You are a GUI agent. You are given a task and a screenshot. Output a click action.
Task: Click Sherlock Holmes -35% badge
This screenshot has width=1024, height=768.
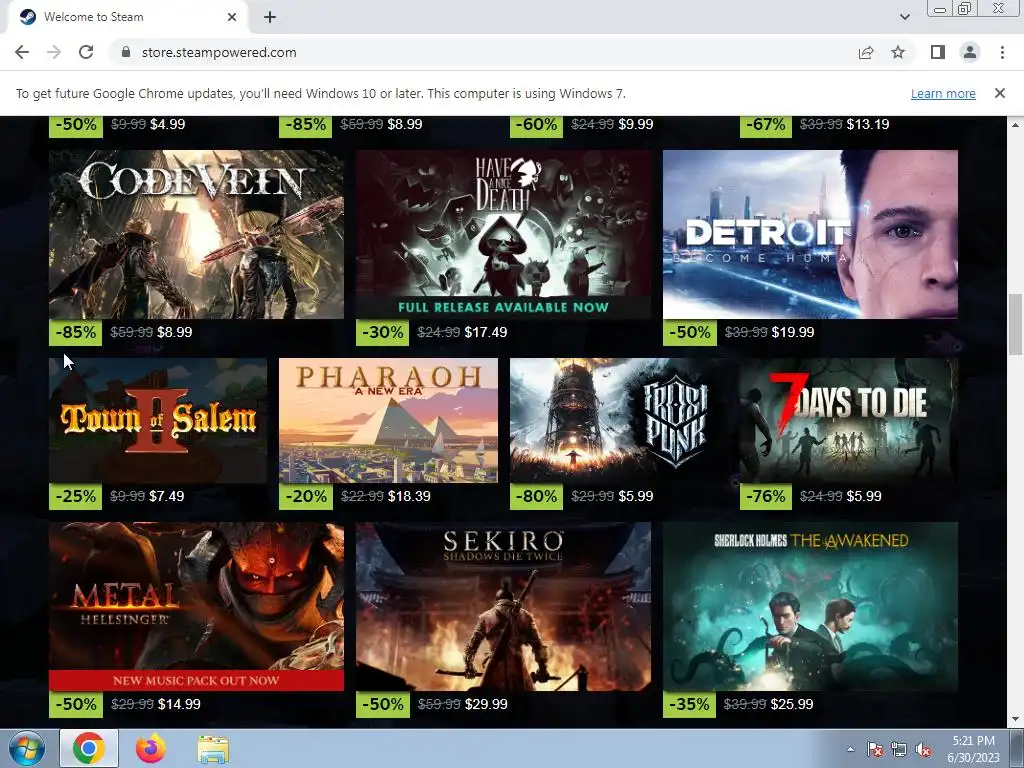690,704
